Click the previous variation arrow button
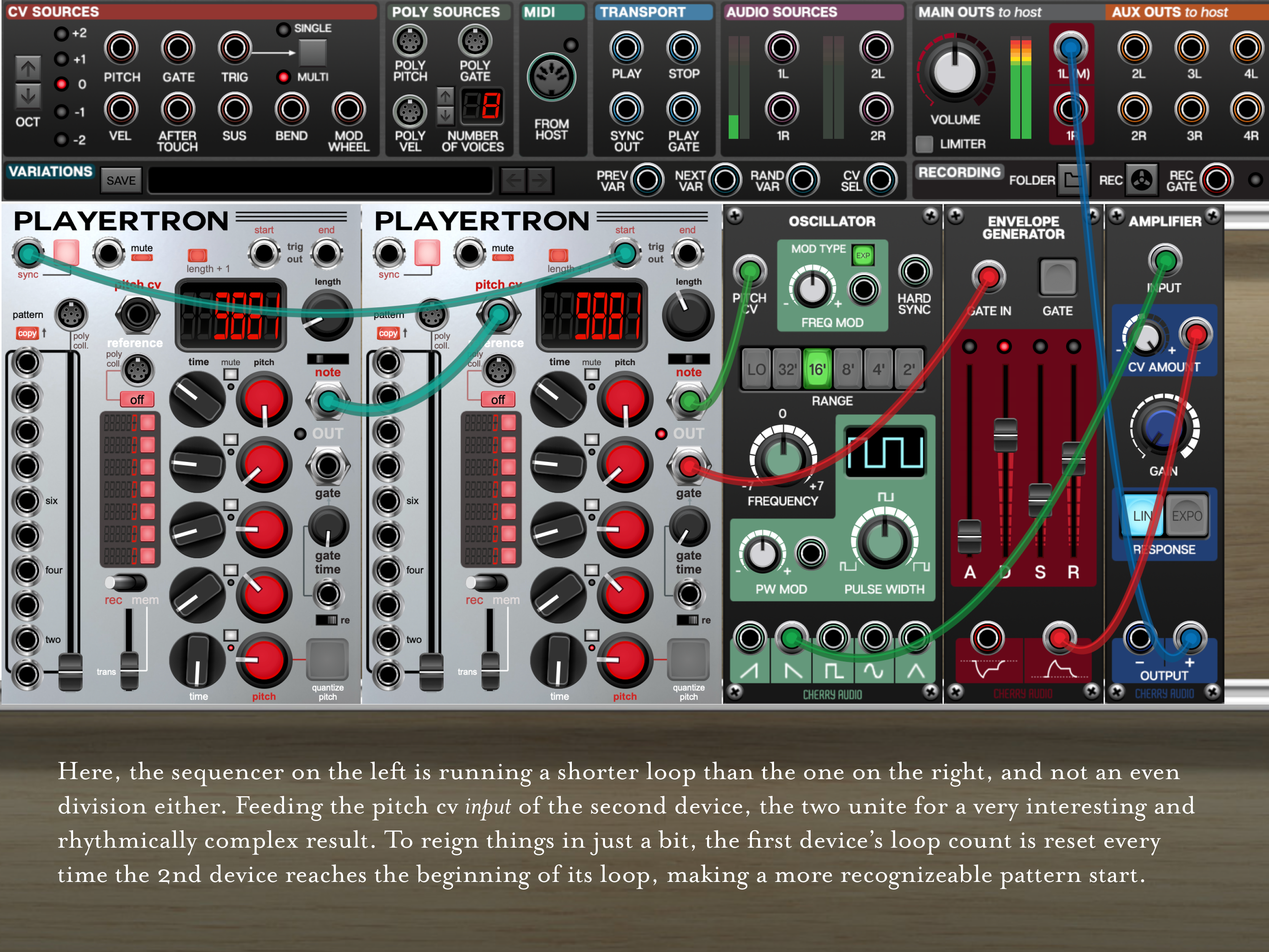This screenshot has width=1269, height=952. (x=514, y=181)
